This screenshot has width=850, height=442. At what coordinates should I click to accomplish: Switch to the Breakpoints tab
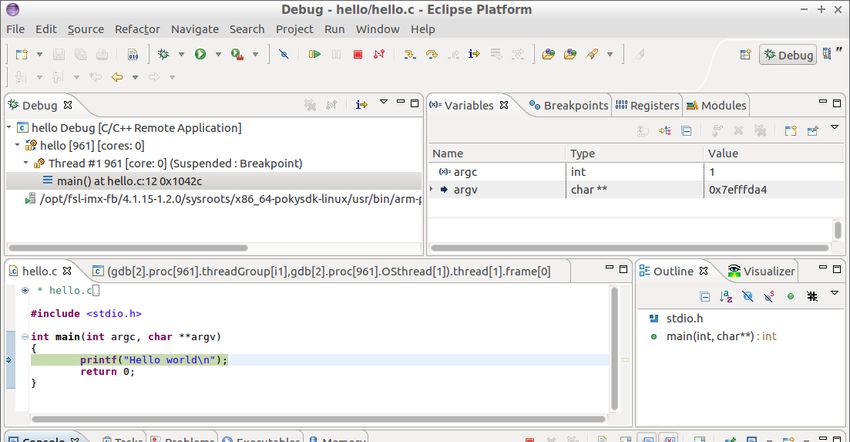pos(569,105)
